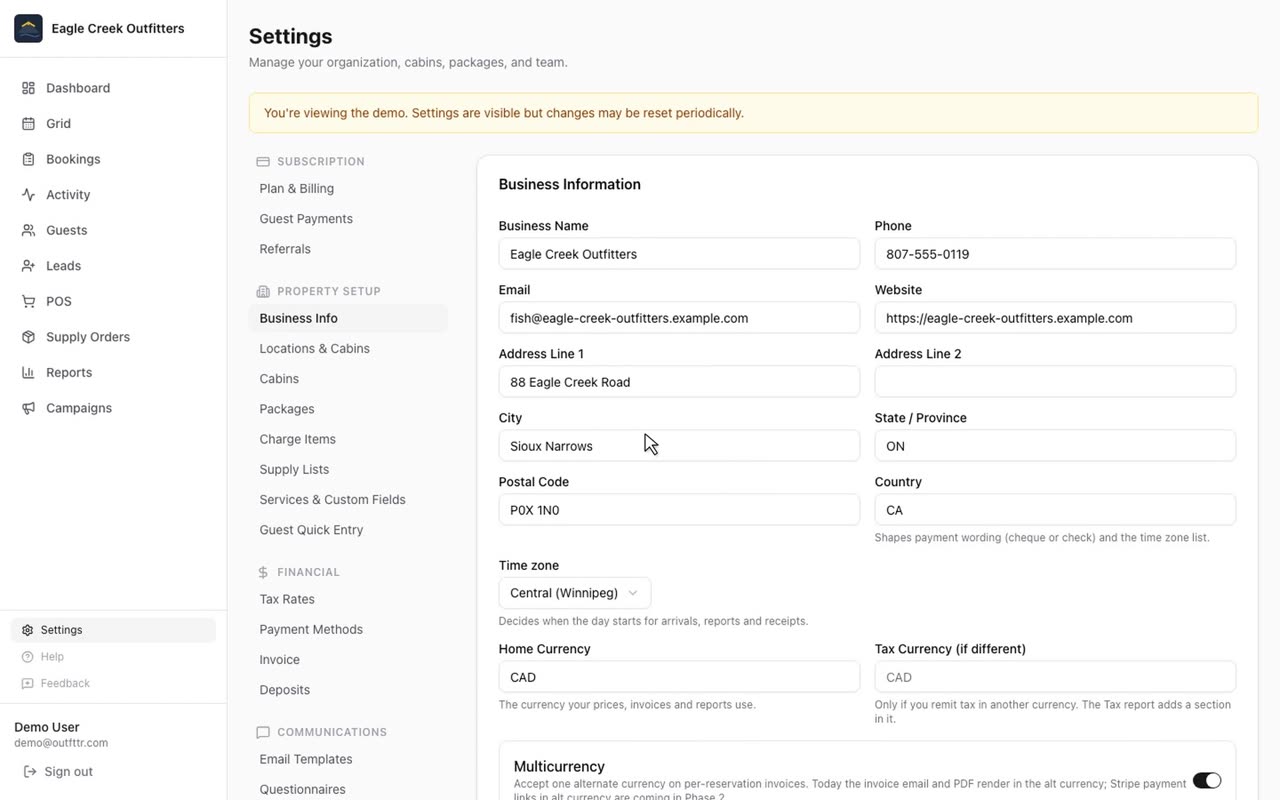Screen dimensions: 1280x800
Task: Click the empty Address Line 2 field
Action: point(1055,382)
